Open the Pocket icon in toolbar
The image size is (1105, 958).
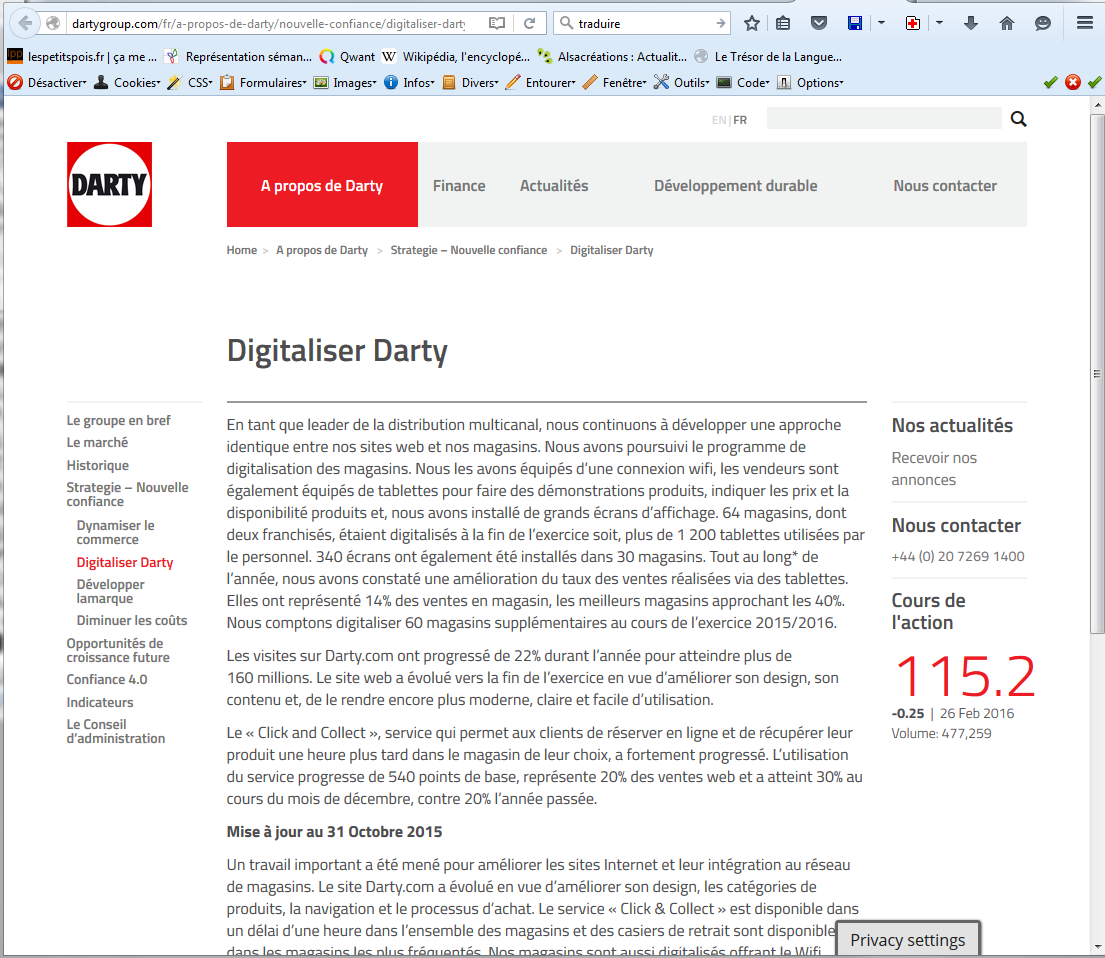818,23
